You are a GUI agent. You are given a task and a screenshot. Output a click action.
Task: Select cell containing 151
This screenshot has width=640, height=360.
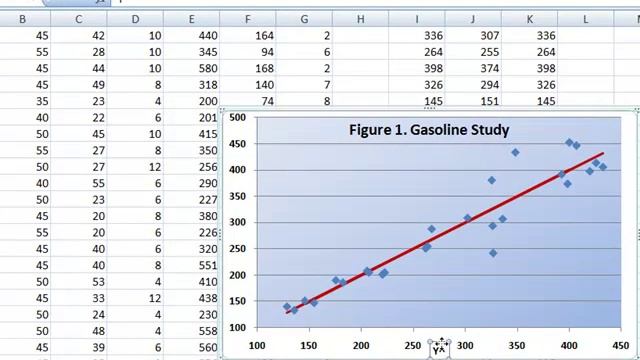coord(473,100)
